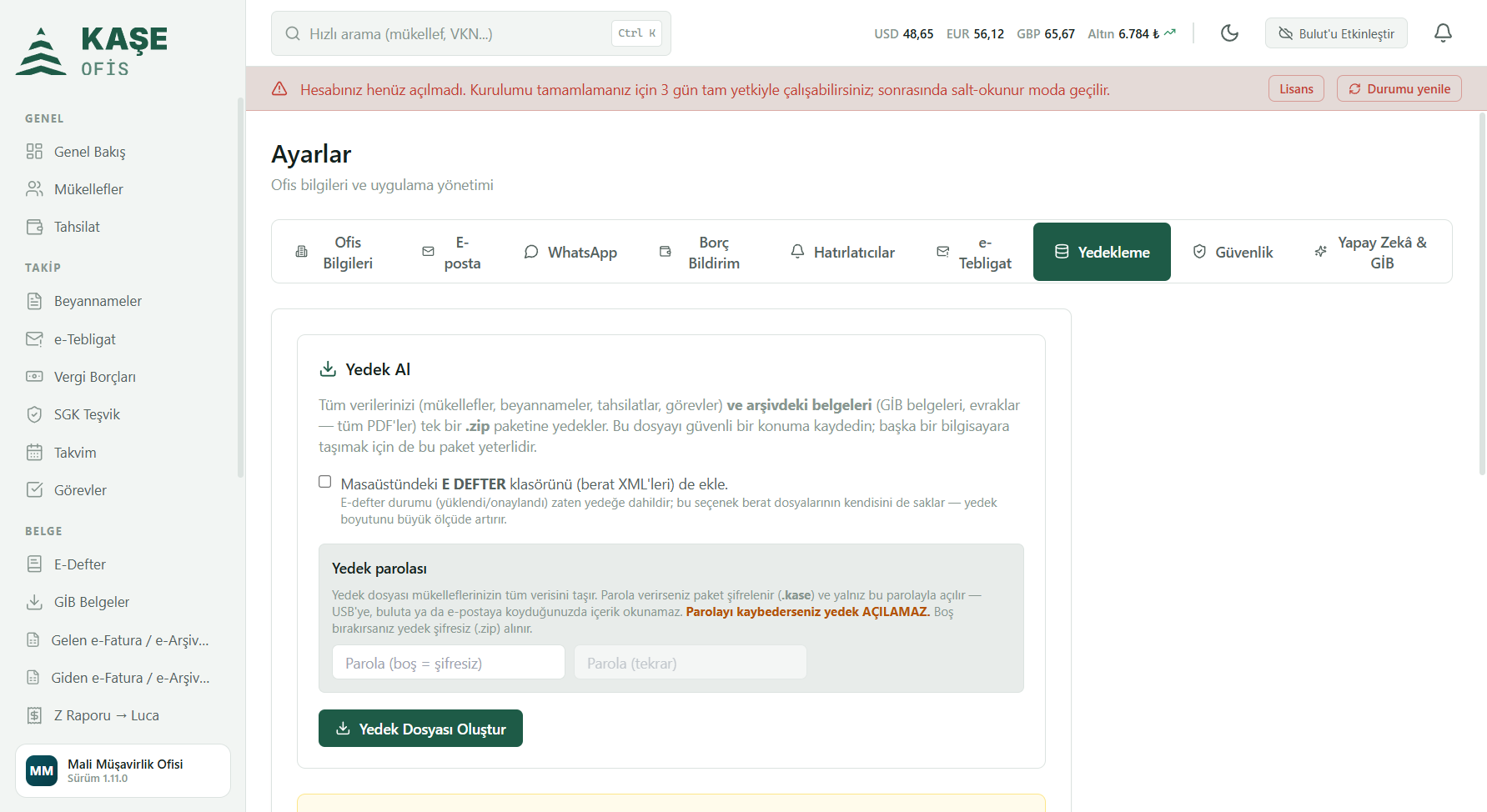Switch to E-posta tab
1487x812 pixels.
tap(451, 252)
